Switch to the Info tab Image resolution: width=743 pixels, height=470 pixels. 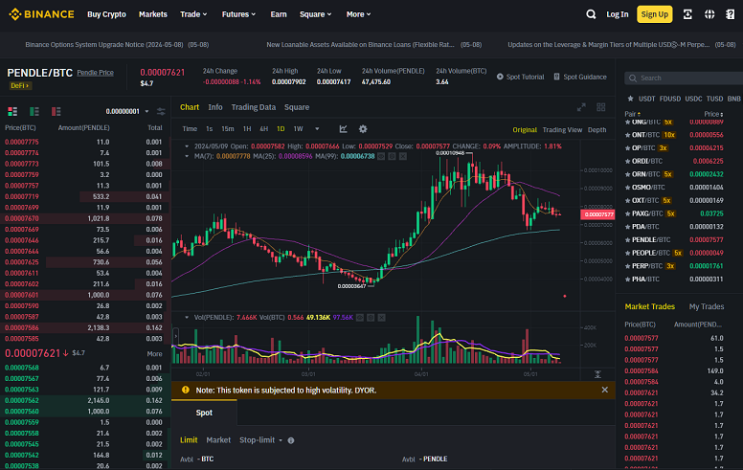(215, 107)
